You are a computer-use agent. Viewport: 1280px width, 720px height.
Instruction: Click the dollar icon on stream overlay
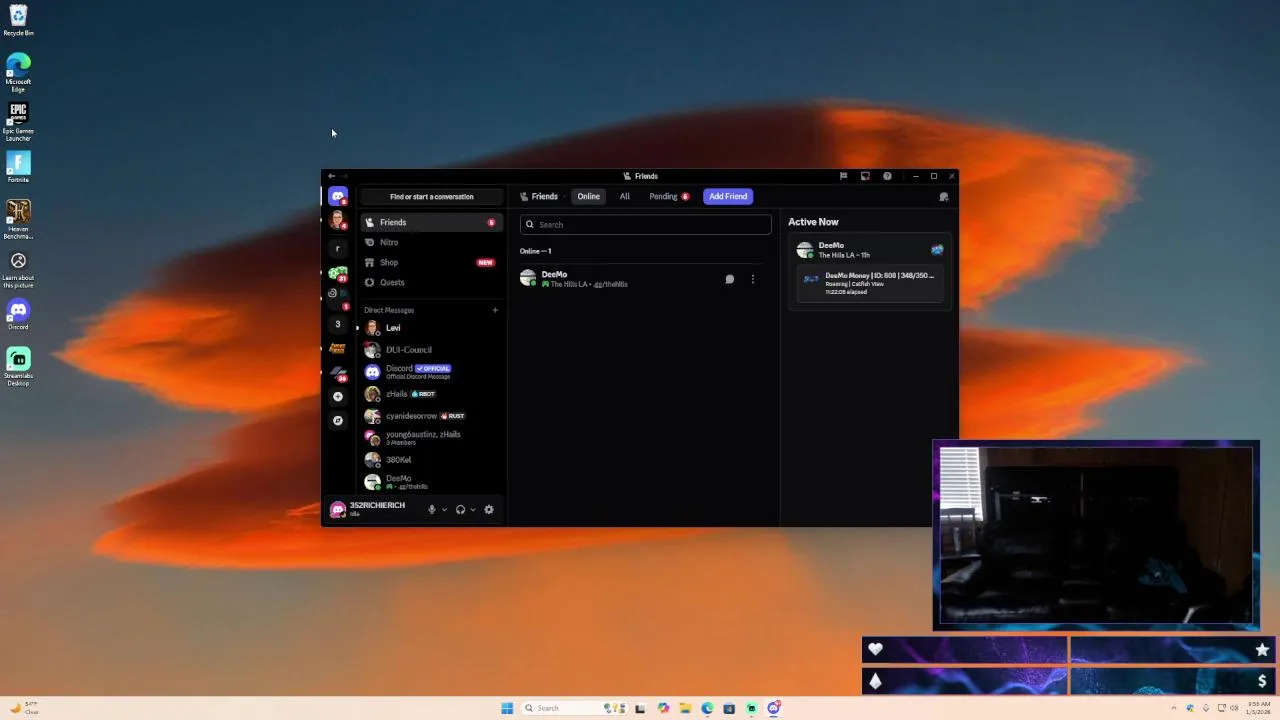coord(1262,681)
